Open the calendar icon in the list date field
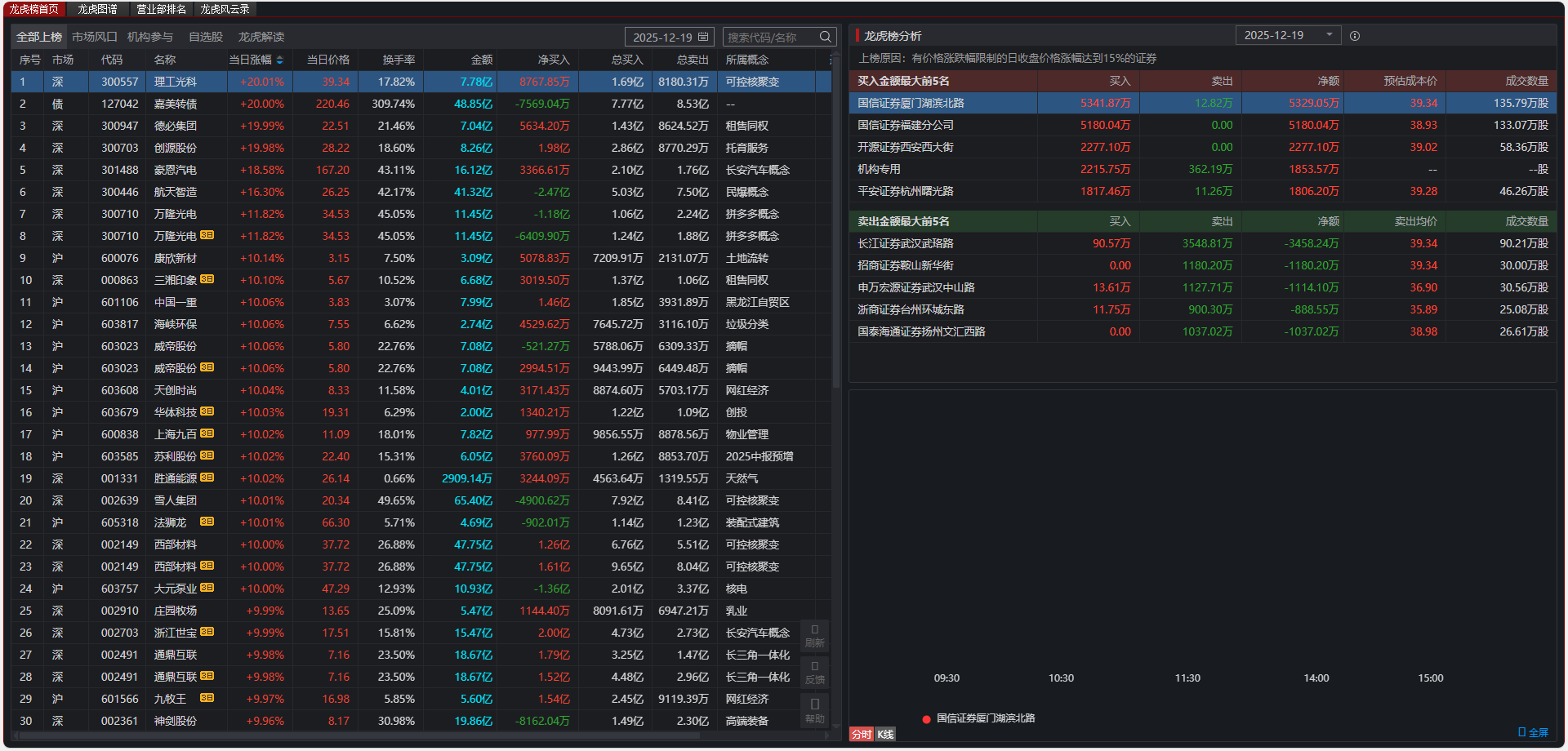 (x=703, y=37)
